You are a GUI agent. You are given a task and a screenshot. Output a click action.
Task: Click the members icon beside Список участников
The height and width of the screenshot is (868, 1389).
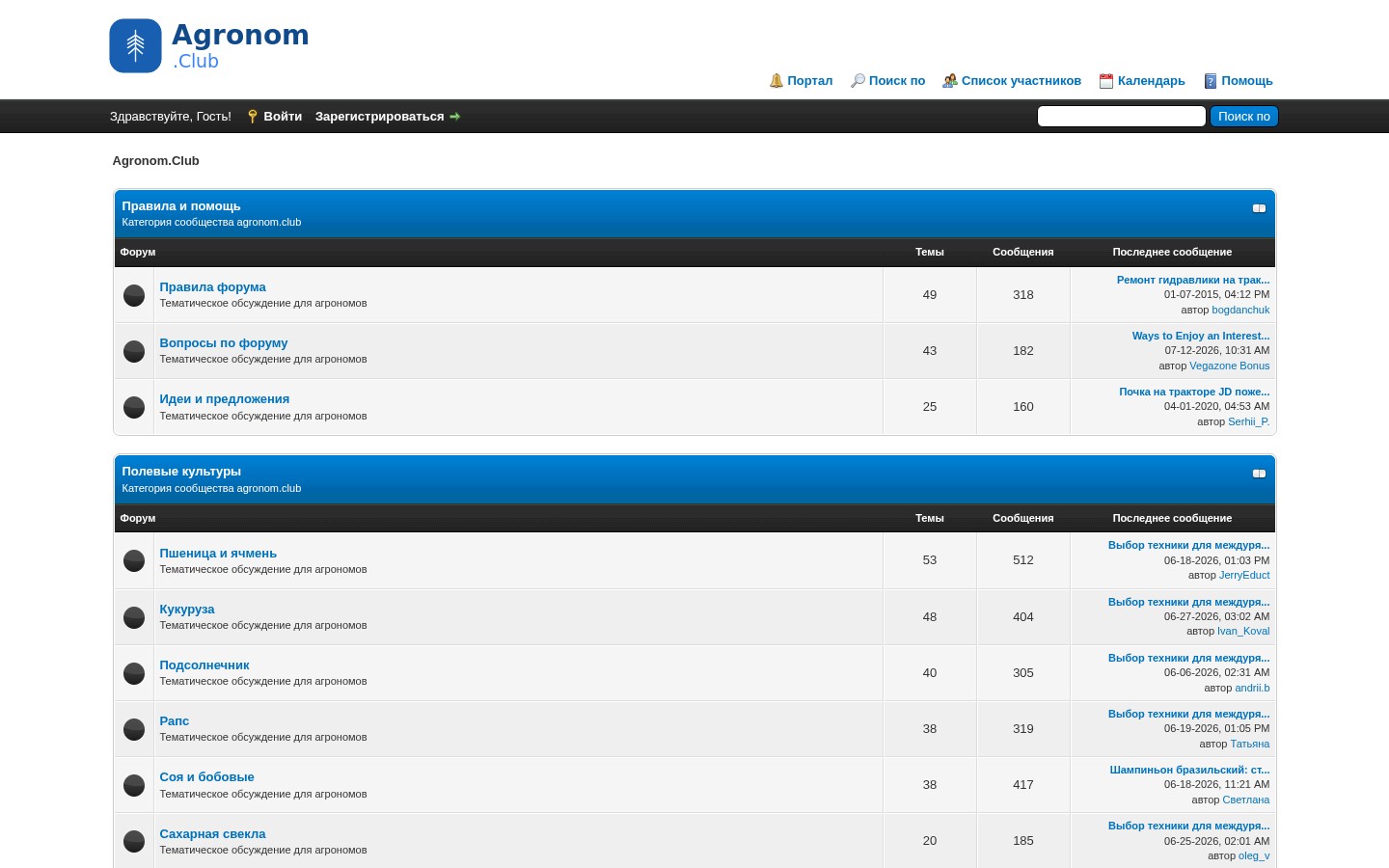click(x=950, y=81)
